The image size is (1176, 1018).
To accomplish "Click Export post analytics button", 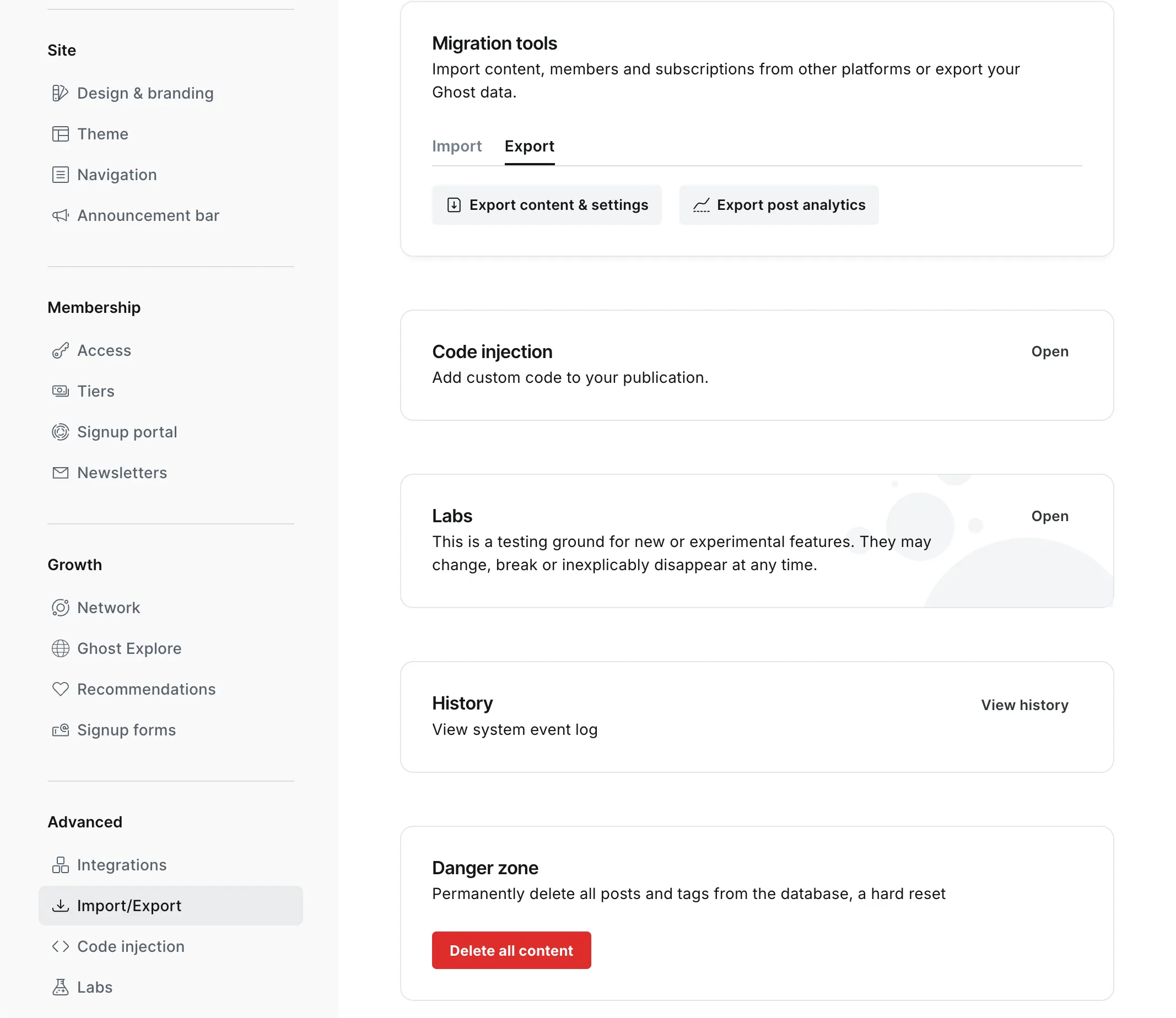I will [779, 205].
